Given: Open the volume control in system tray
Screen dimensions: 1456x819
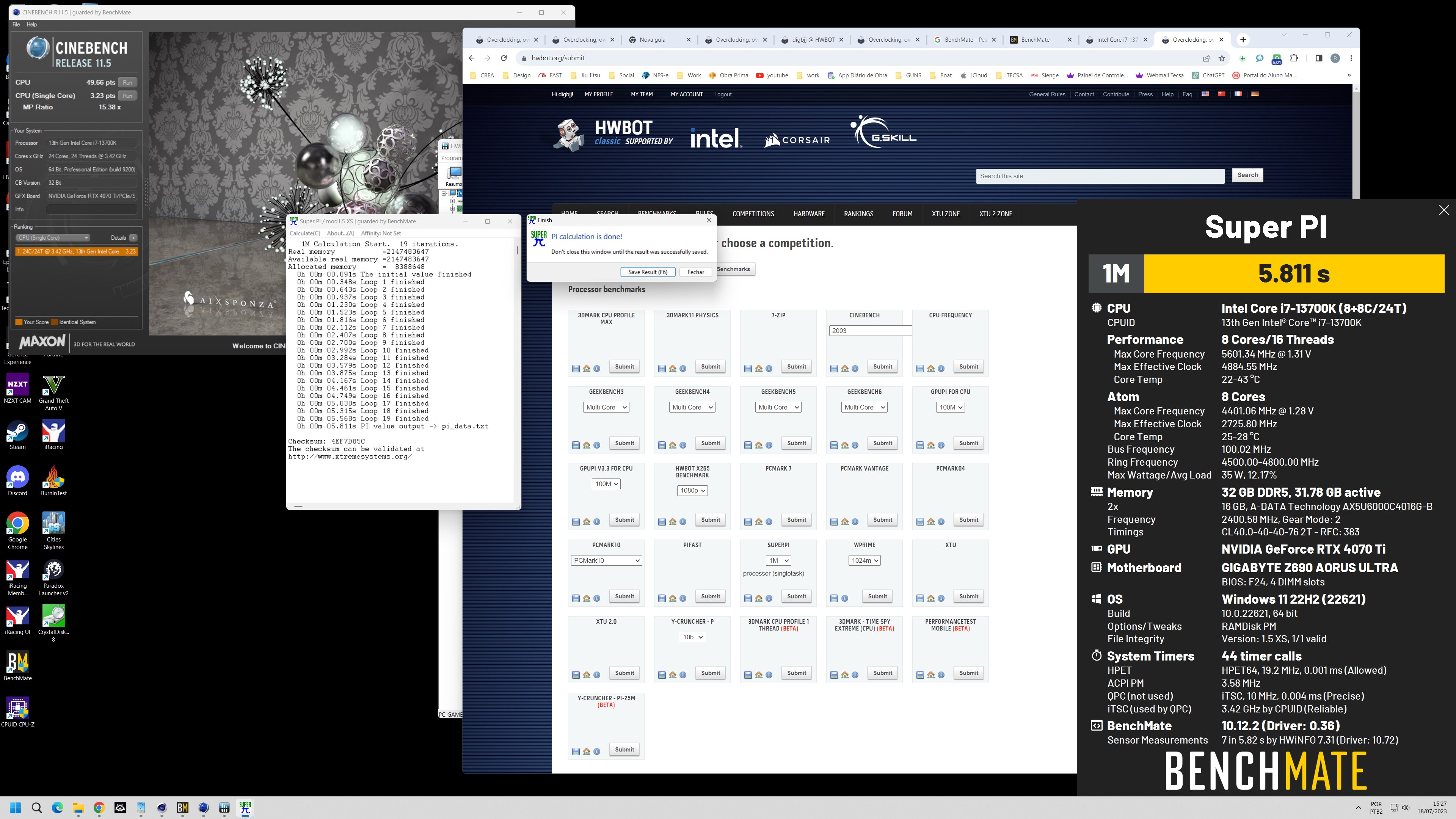Looking at the screenshot, I should (1405, 808).
